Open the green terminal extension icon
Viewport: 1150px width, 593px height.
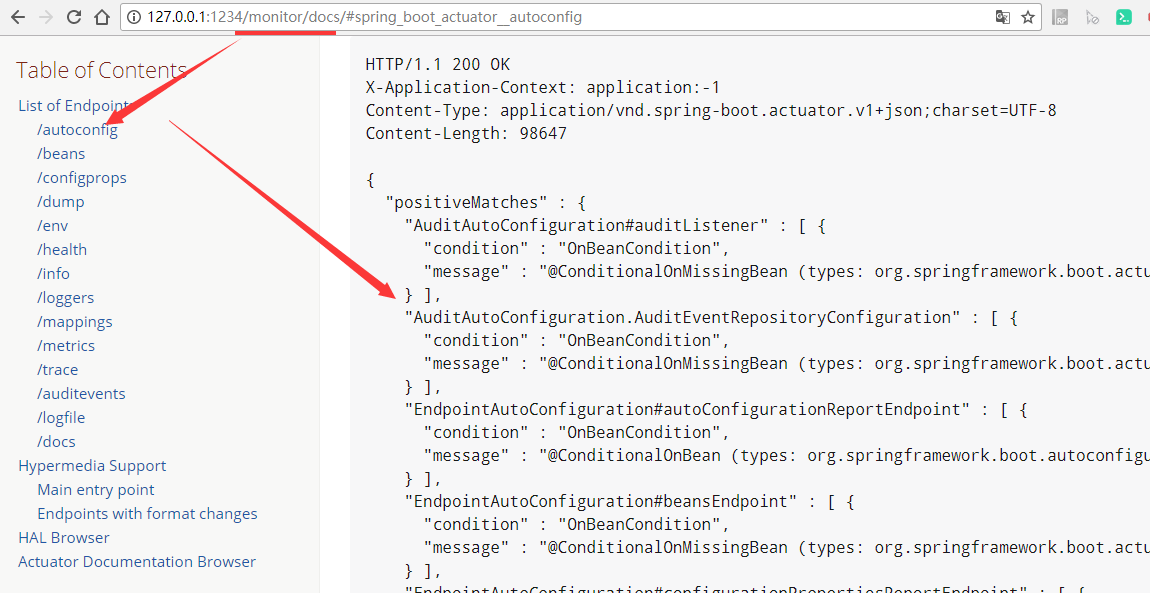point(1124,18)
